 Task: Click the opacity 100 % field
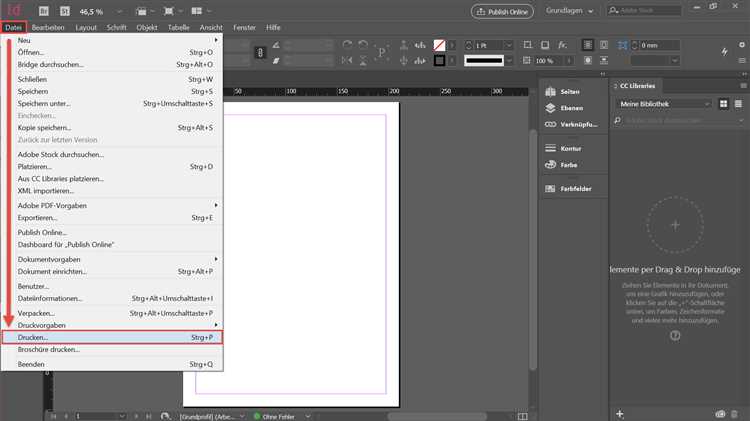point(549,61)
